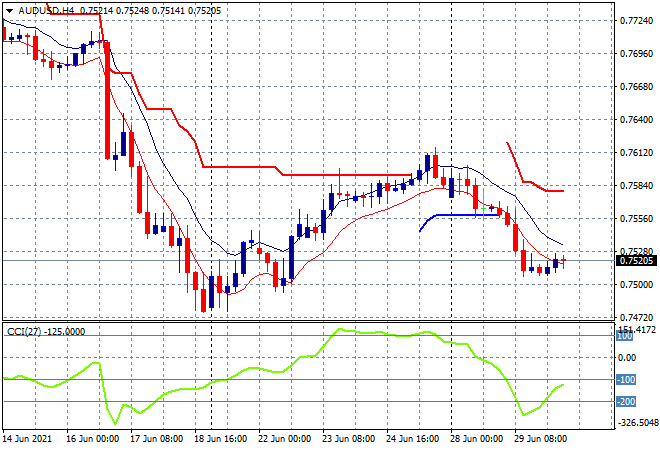Screen dimensions: 660x450
Task: Click the low price value 0.75141
Action: (168, 11)
